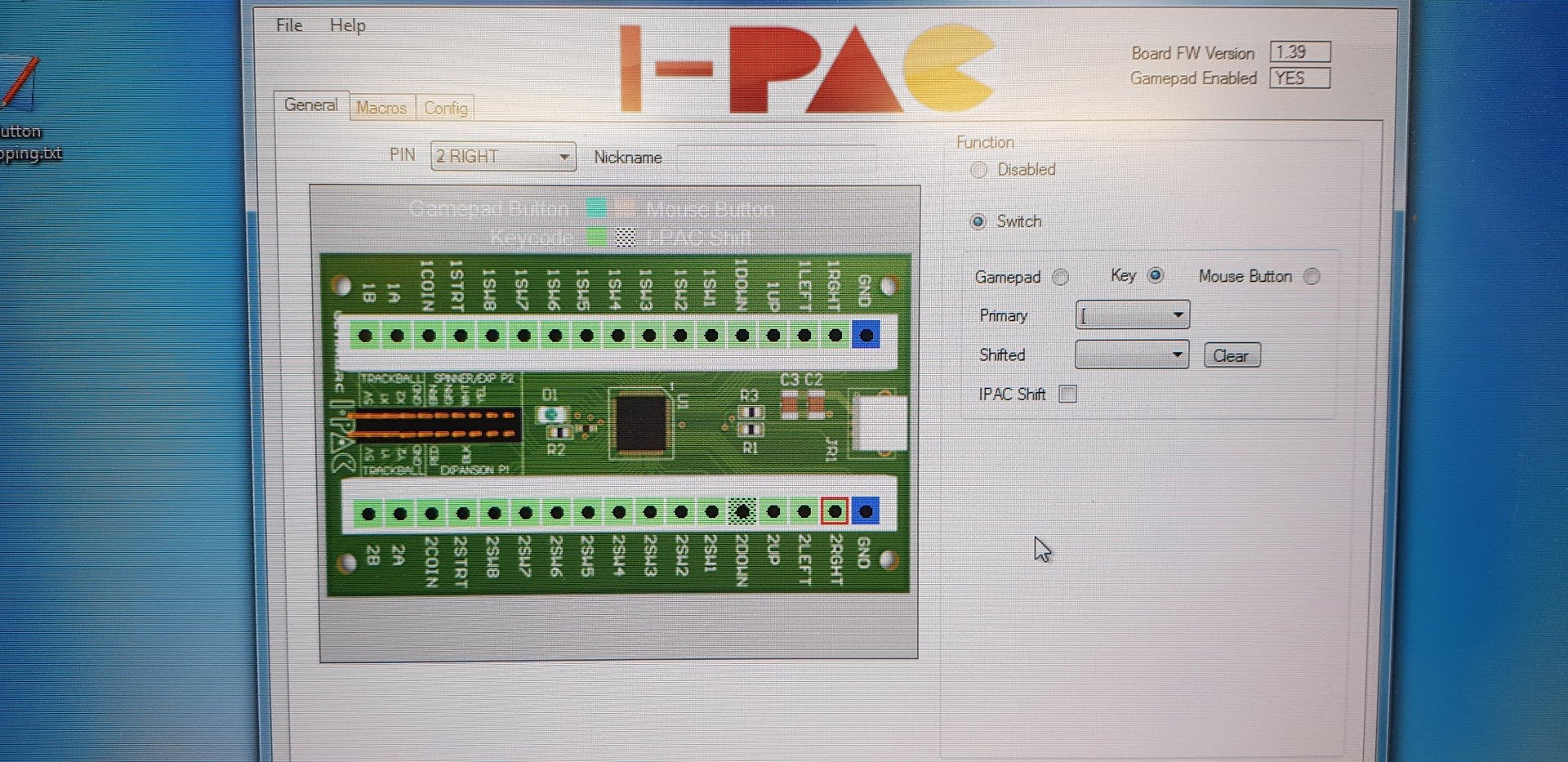Select the 2SW5 pin on the board
This screenshot has width=1568, height=762.
[x=588, y=513]
